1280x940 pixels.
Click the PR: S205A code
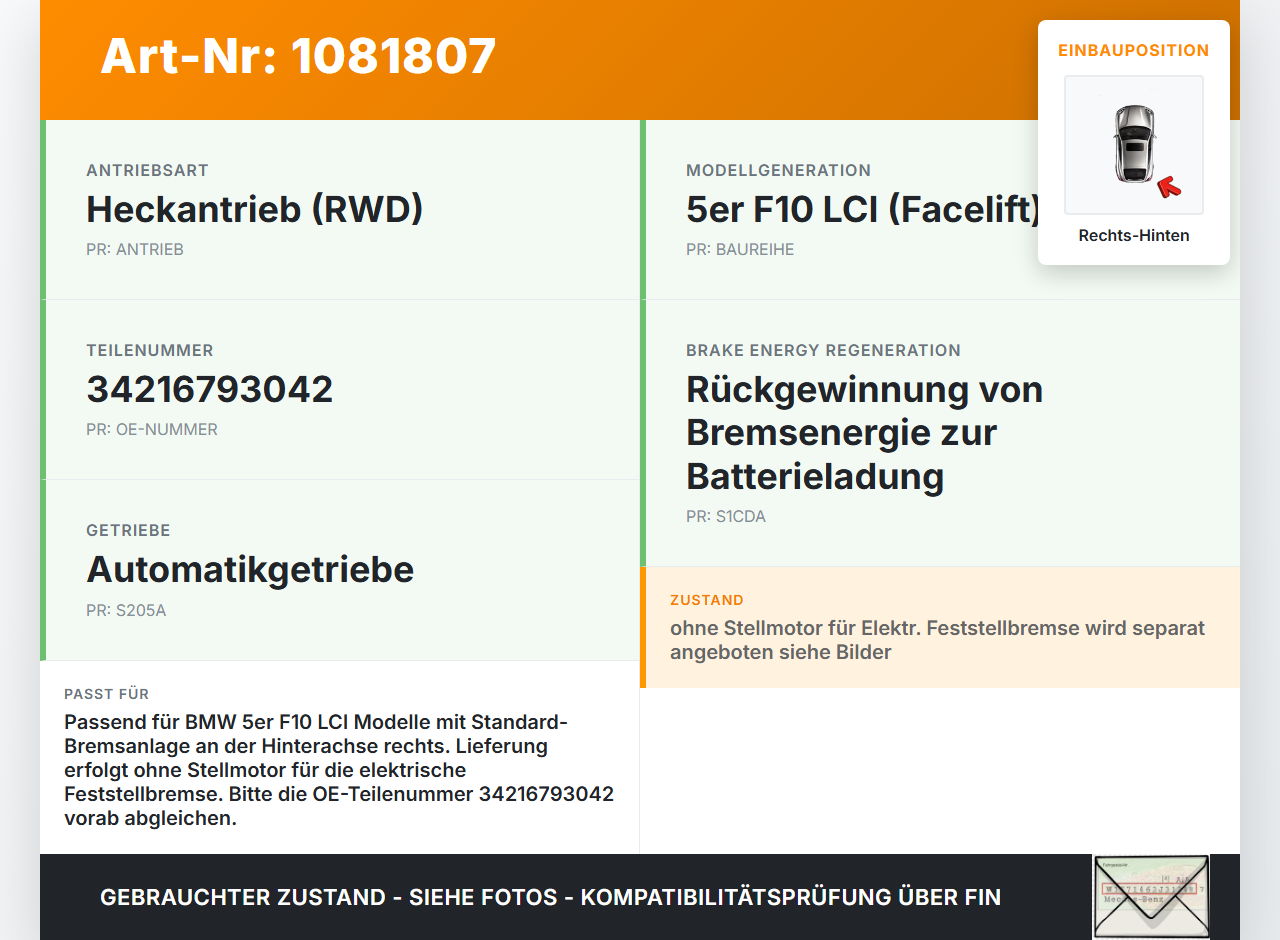[126, 610]
